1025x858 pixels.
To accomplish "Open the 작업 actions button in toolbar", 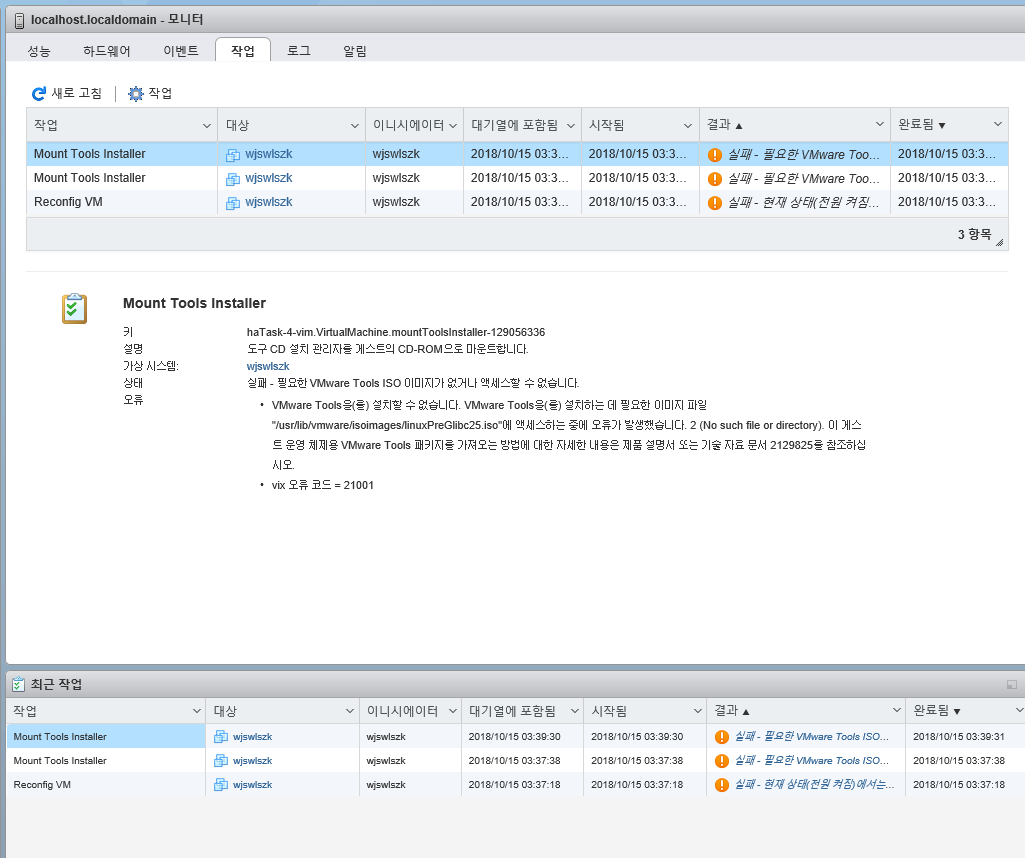I will [x=150, y=93].
